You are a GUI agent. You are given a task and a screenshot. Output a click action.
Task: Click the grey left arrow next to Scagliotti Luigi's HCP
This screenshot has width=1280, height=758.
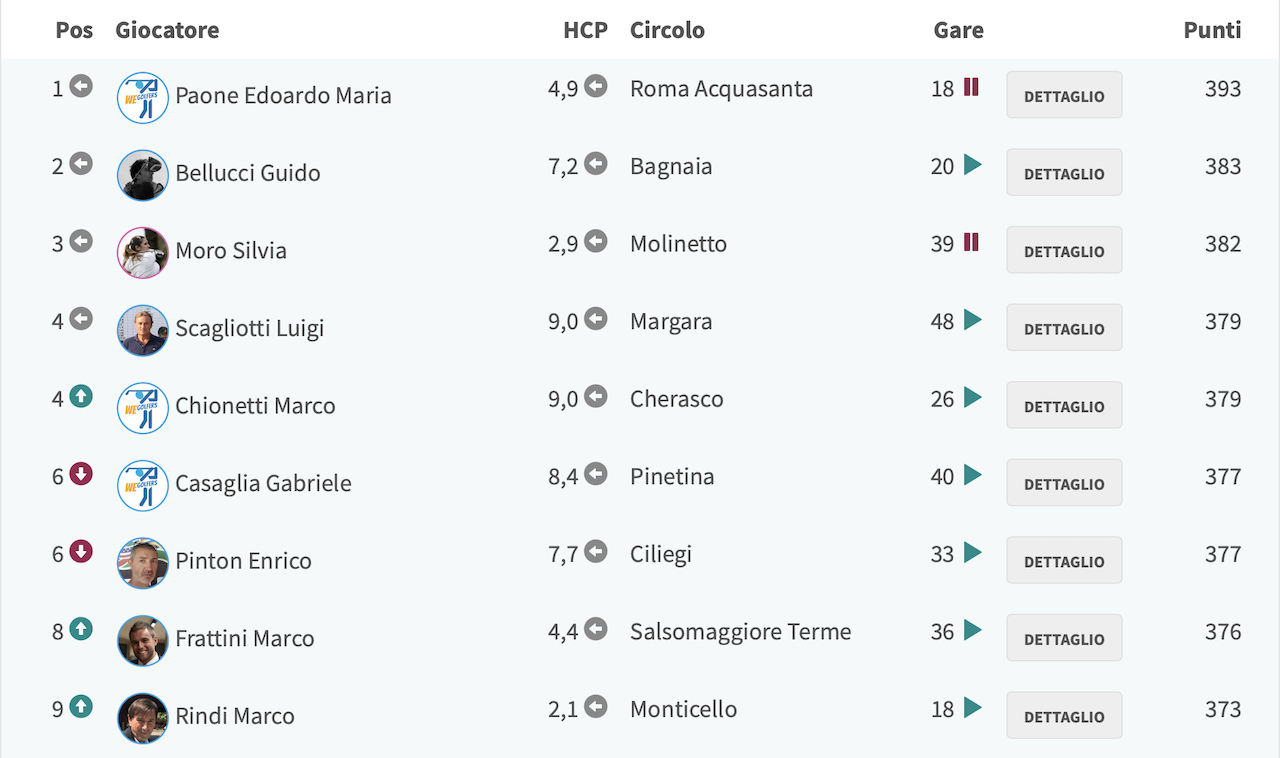pyautogui.click(x=596, y=319)
